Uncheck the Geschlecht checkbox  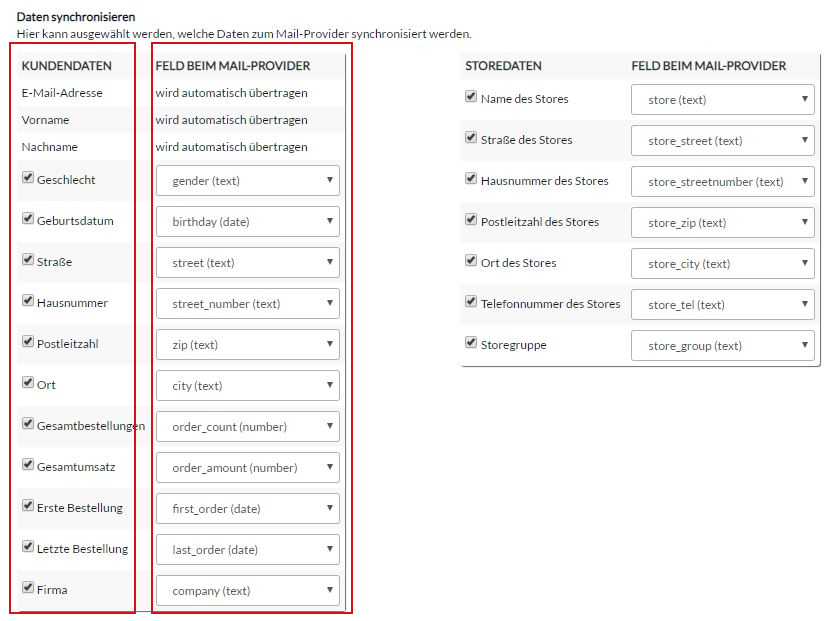[28, 177]
